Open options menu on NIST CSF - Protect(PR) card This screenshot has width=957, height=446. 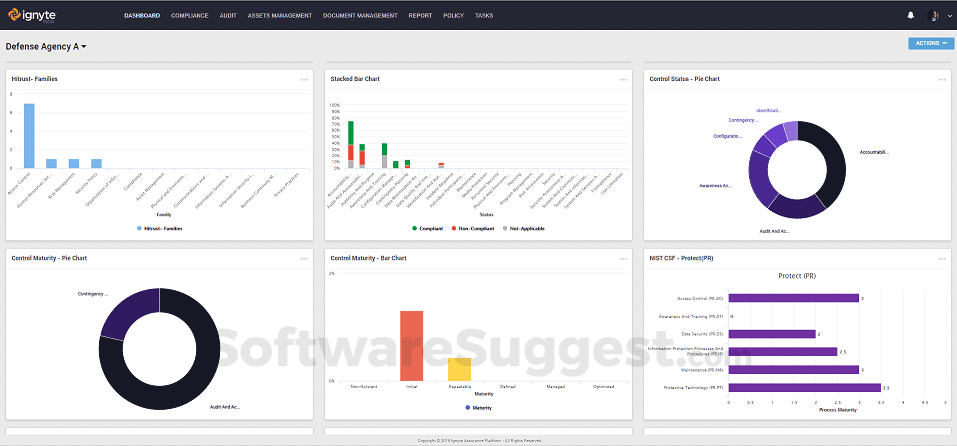[x=942, y=259]
